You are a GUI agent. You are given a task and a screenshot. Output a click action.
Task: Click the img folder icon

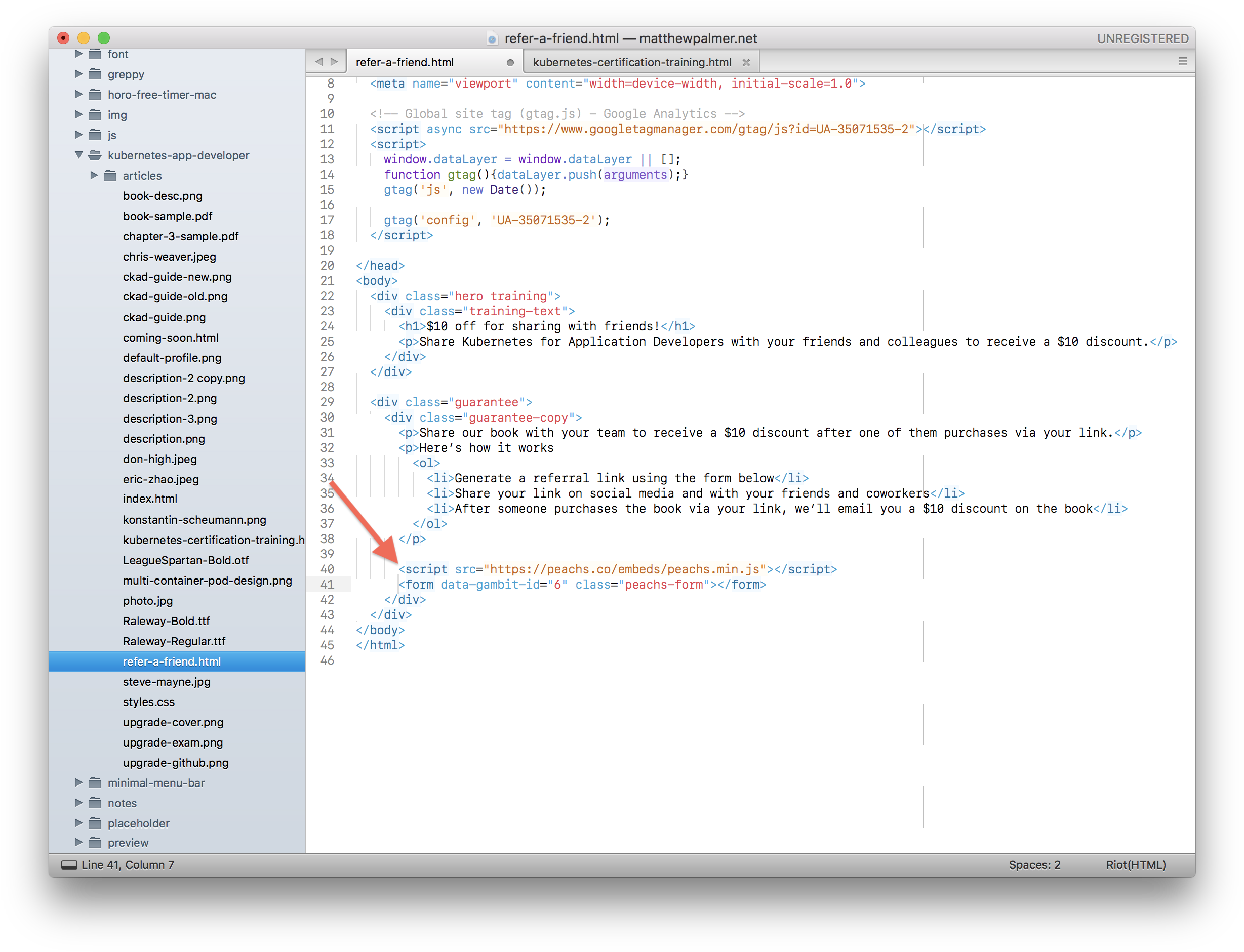(95, 114)
